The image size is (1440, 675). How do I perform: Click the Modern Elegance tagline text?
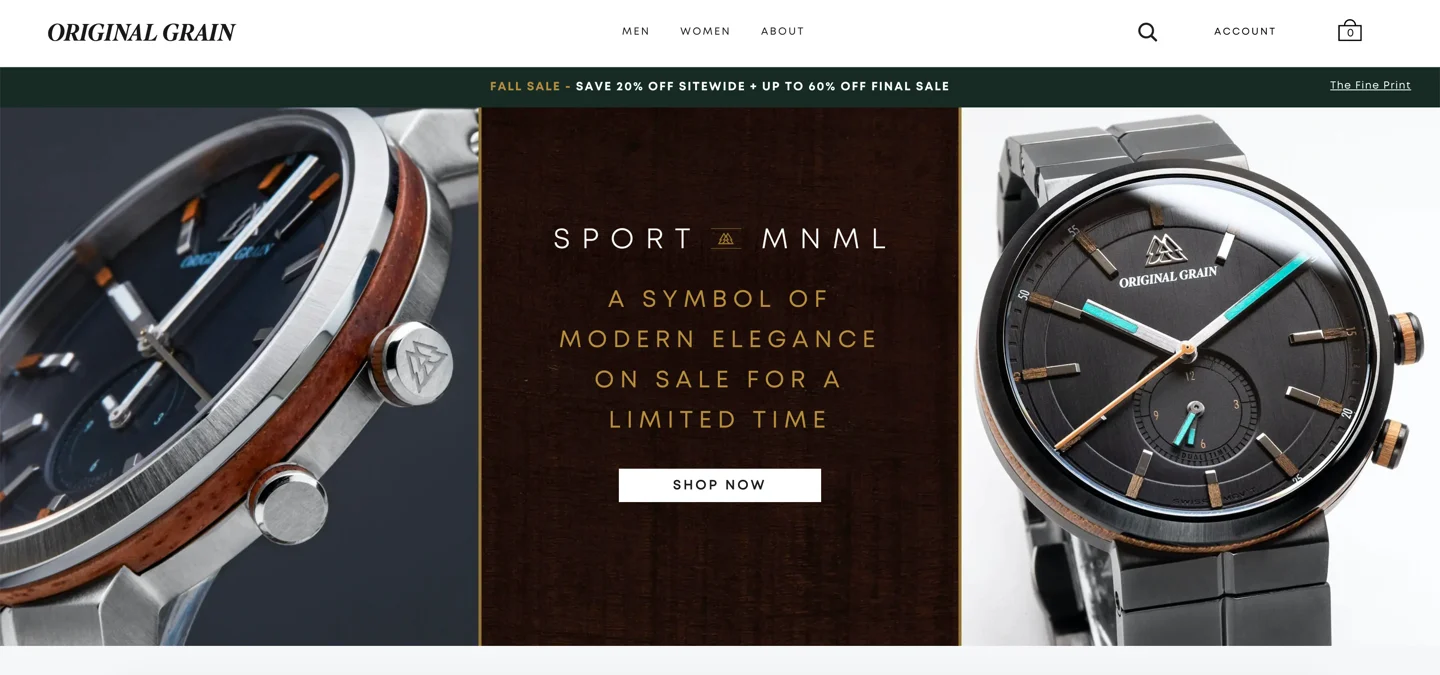pyautogui.click(x=719, y=339)
